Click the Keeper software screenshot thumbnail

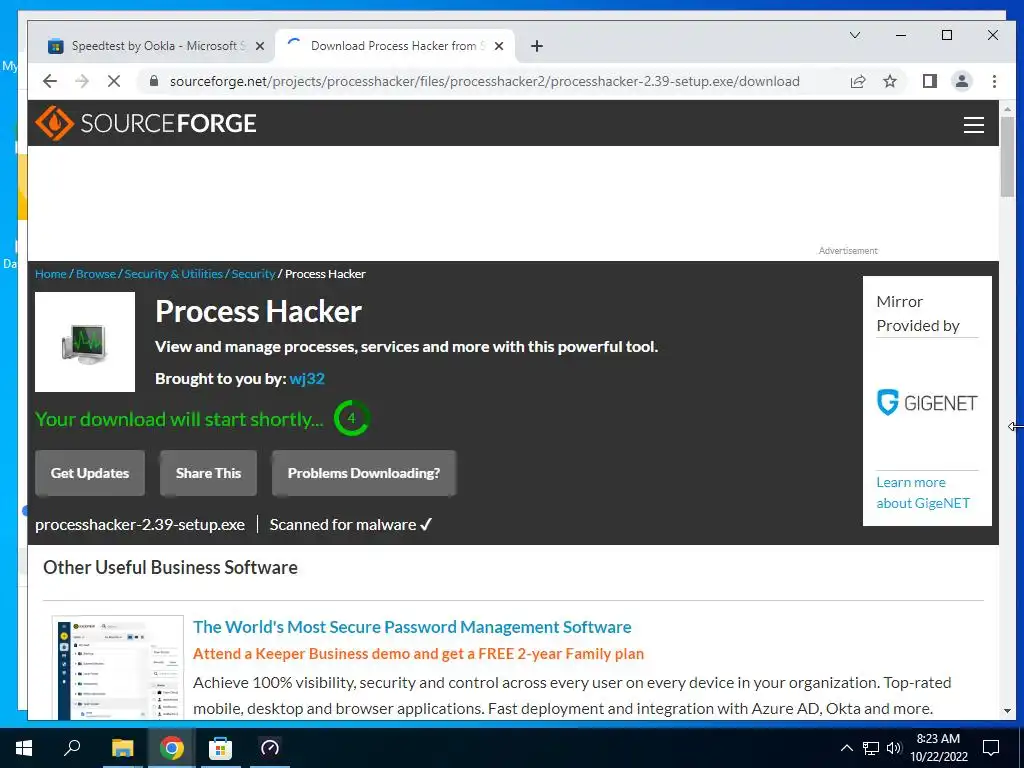[x=118, y=667]
